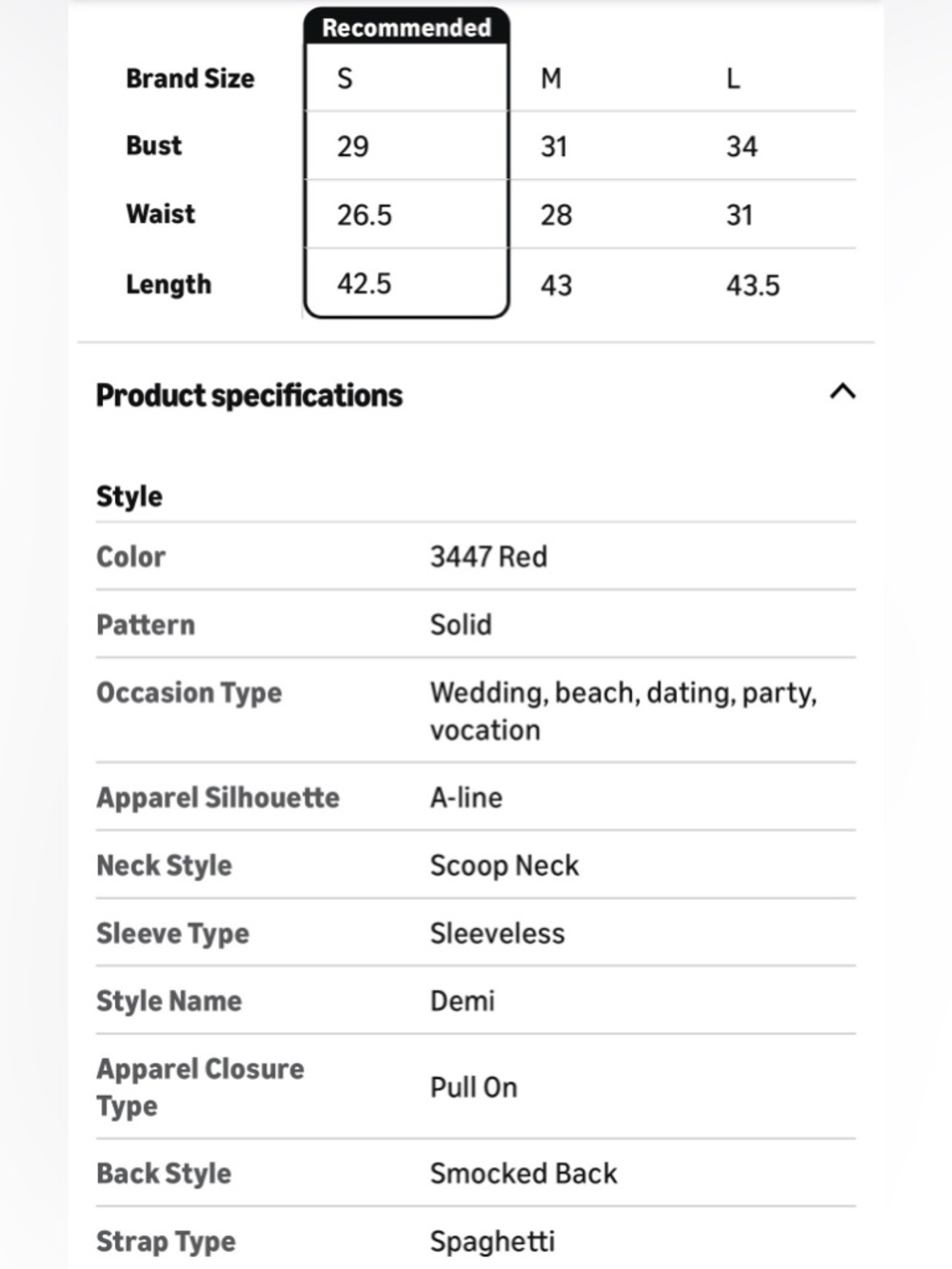Click the Smocked Back value

[x=524, y=1173]
